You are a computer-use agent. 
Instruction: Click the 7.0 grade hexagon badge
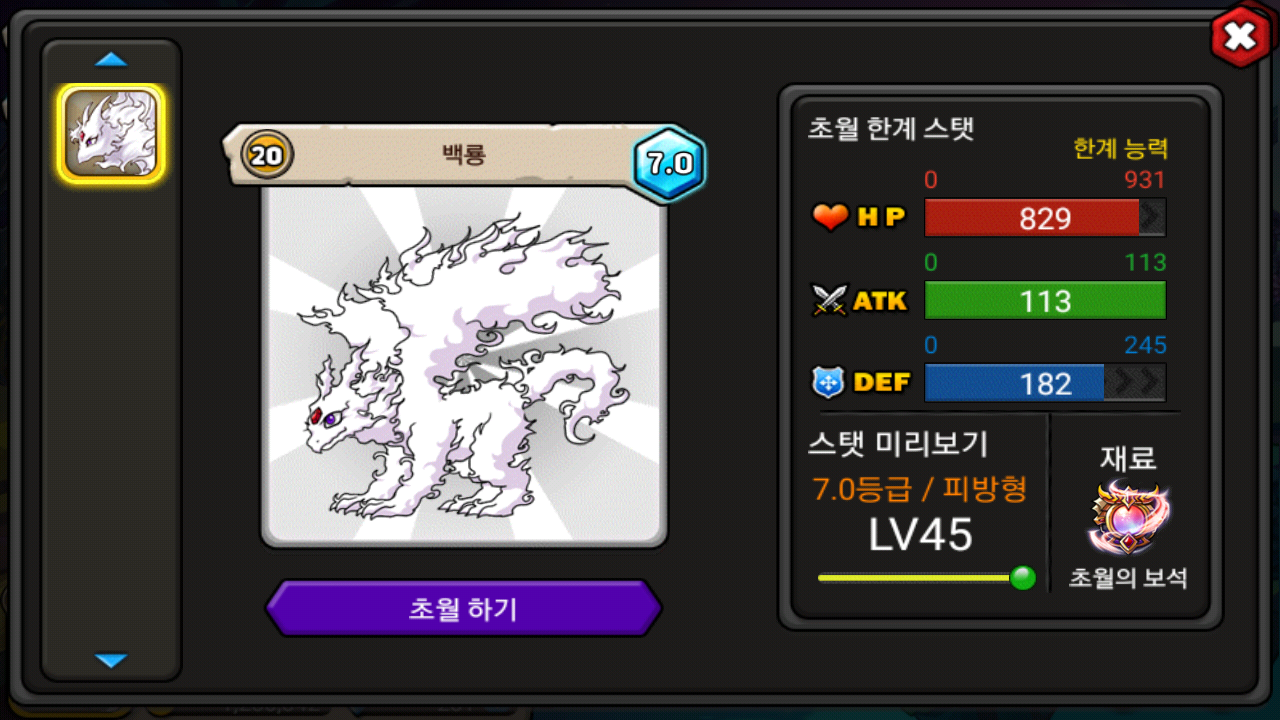(x=669, y=164)
